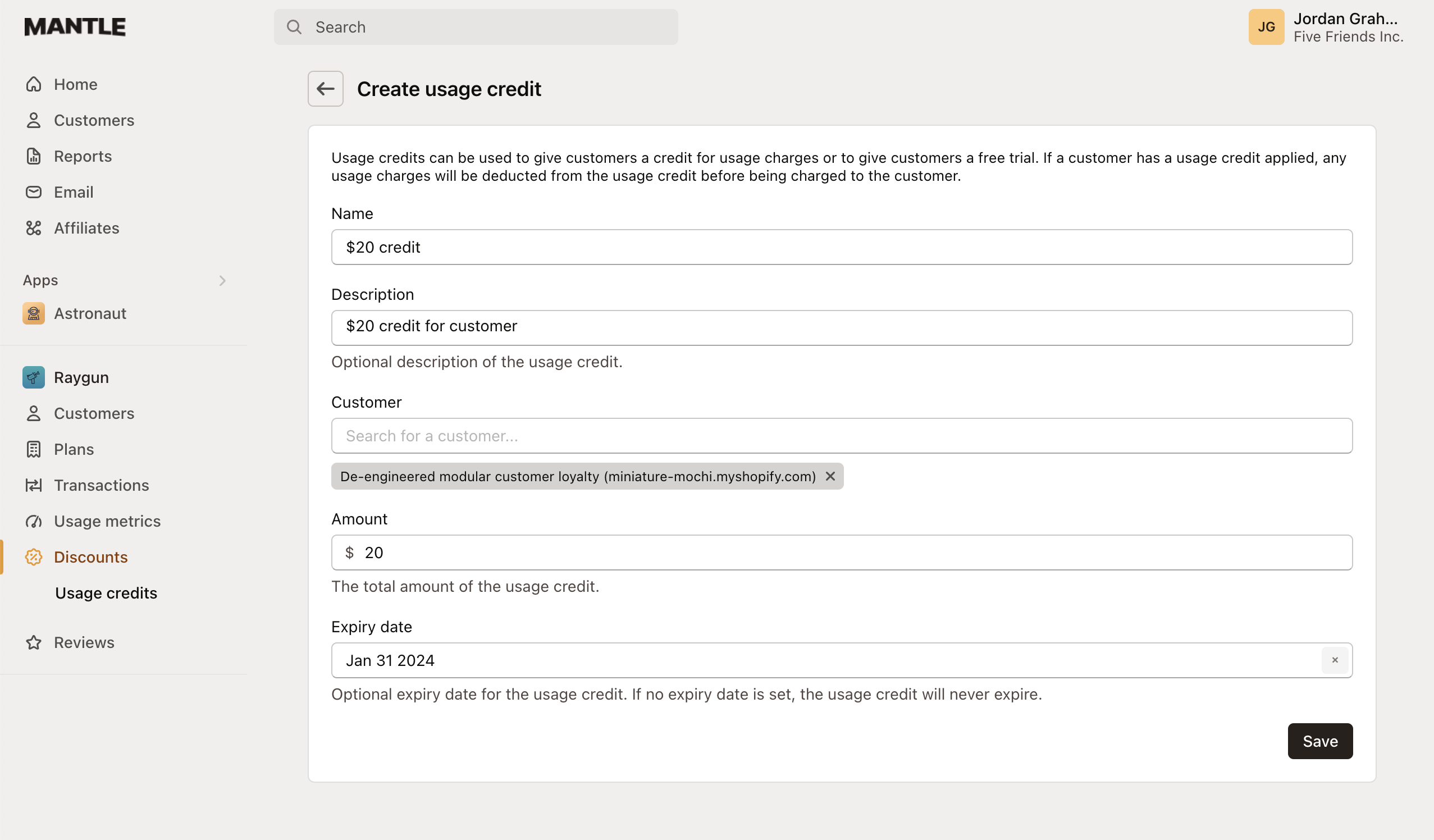This screenshot has width=1434, height=840.
Task: Expand the Apps section chevron
Action: 222,280
